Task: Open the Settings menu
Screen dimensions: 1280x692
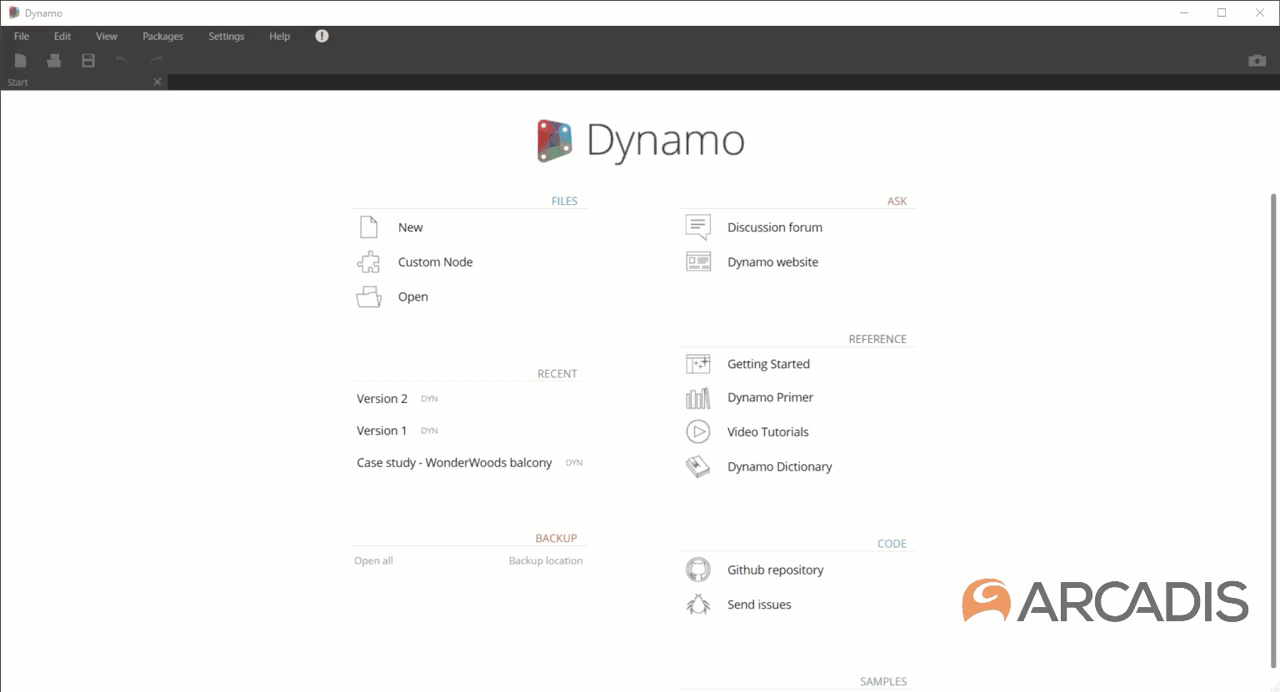Action: tap(226, 36)
